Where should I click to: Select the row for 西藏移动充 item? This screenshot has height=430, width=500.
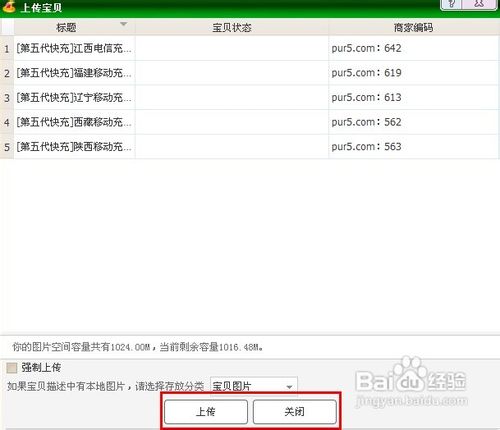(x=250, y=122)
